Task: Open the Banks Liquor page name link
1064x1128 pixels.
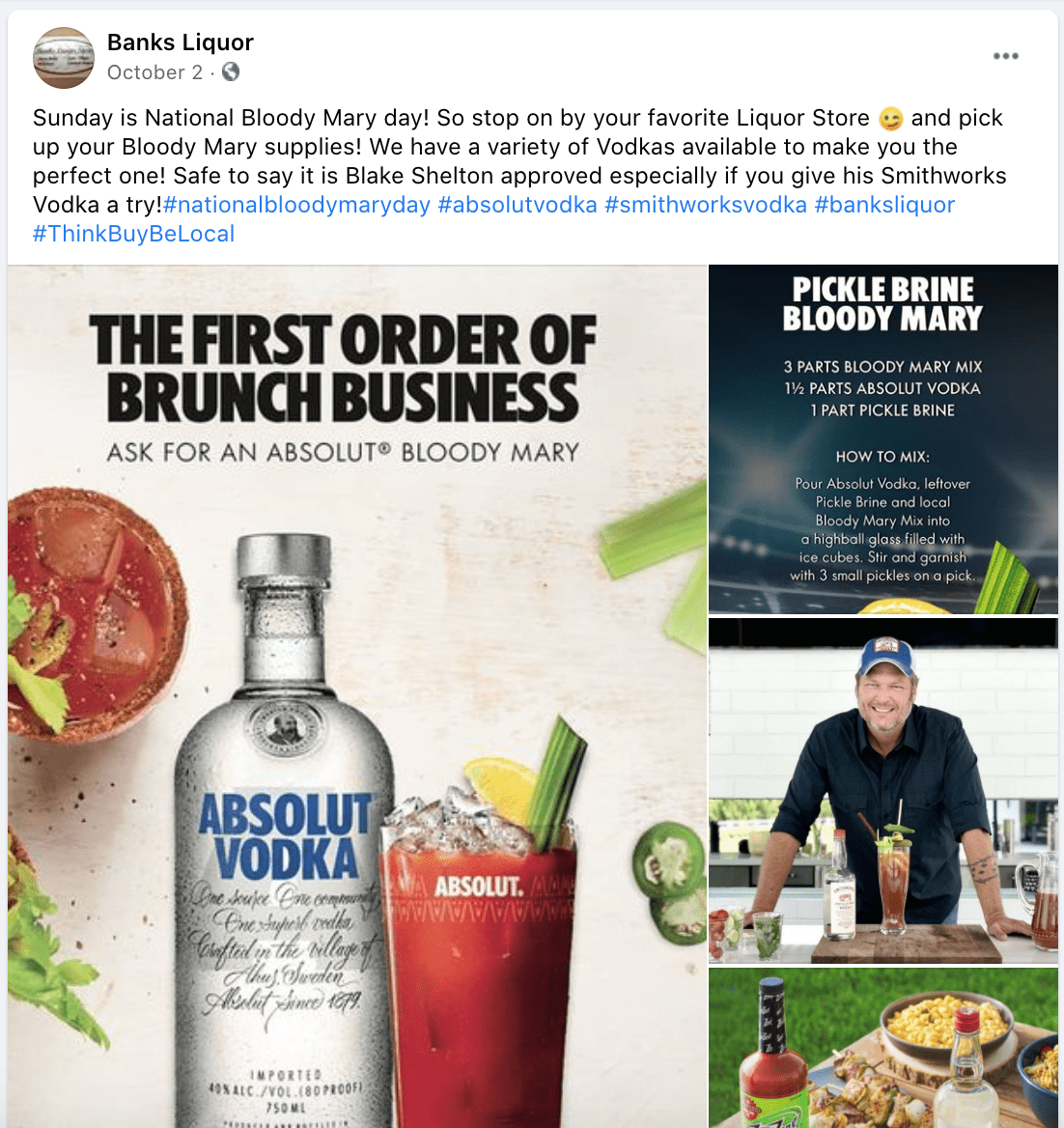Action: click(180, 42)
